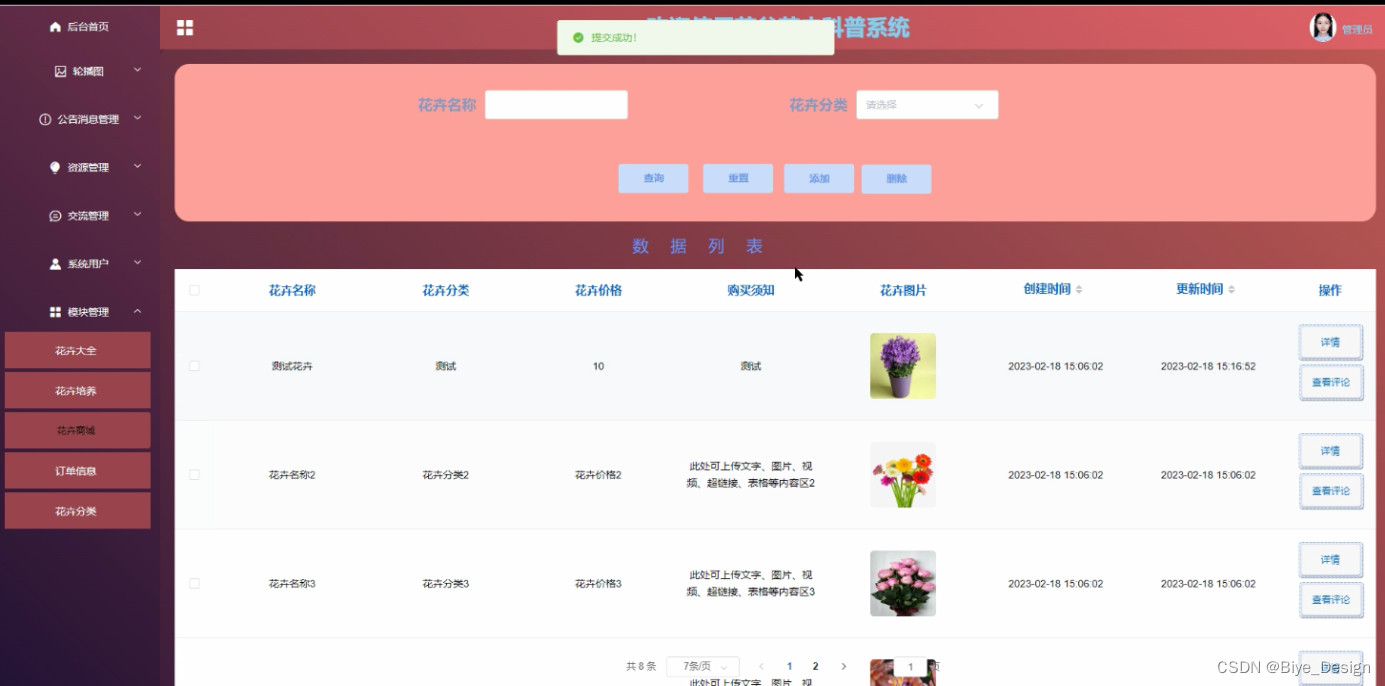Expand the 交流管理 menu chevron
The width and height of the screenshot is (1385, 686).
click(138, 214)
